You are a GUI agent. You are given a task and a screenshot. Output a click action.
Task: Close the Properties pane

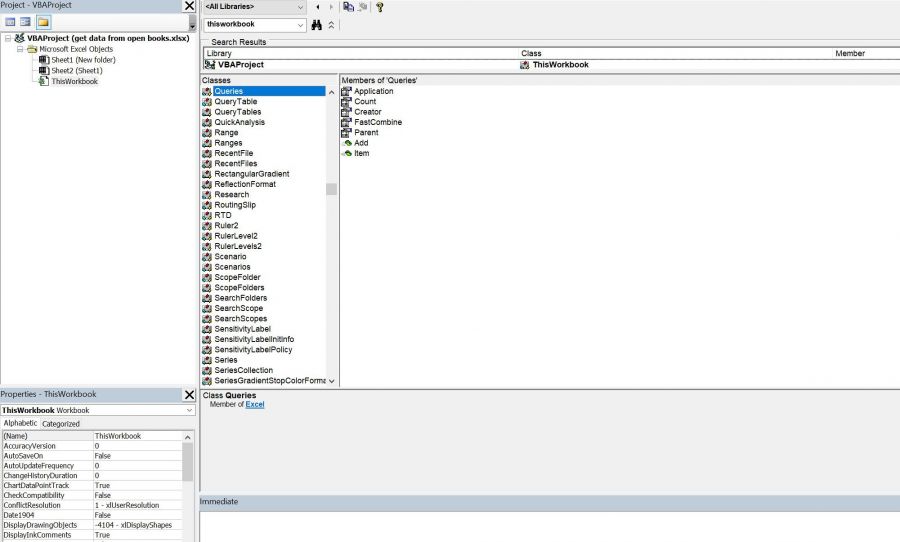click(189, 394)
